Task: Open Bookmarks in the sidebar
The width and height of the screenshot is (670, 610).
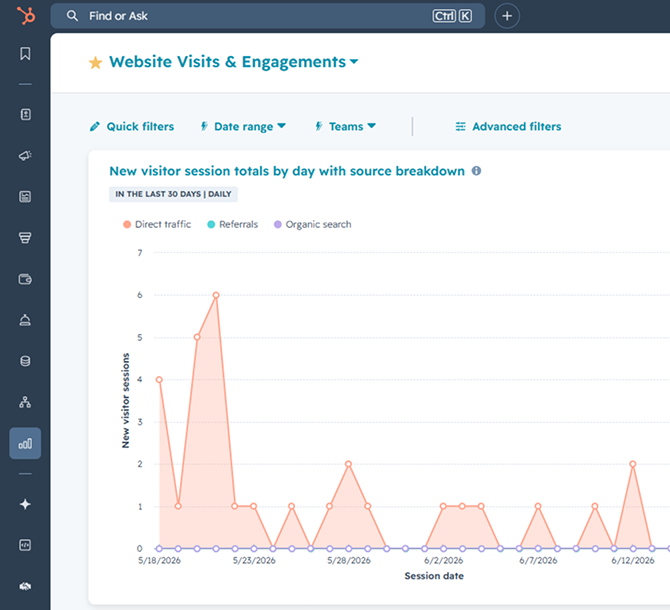Action: pyautogui.click(x=25, y=54)
